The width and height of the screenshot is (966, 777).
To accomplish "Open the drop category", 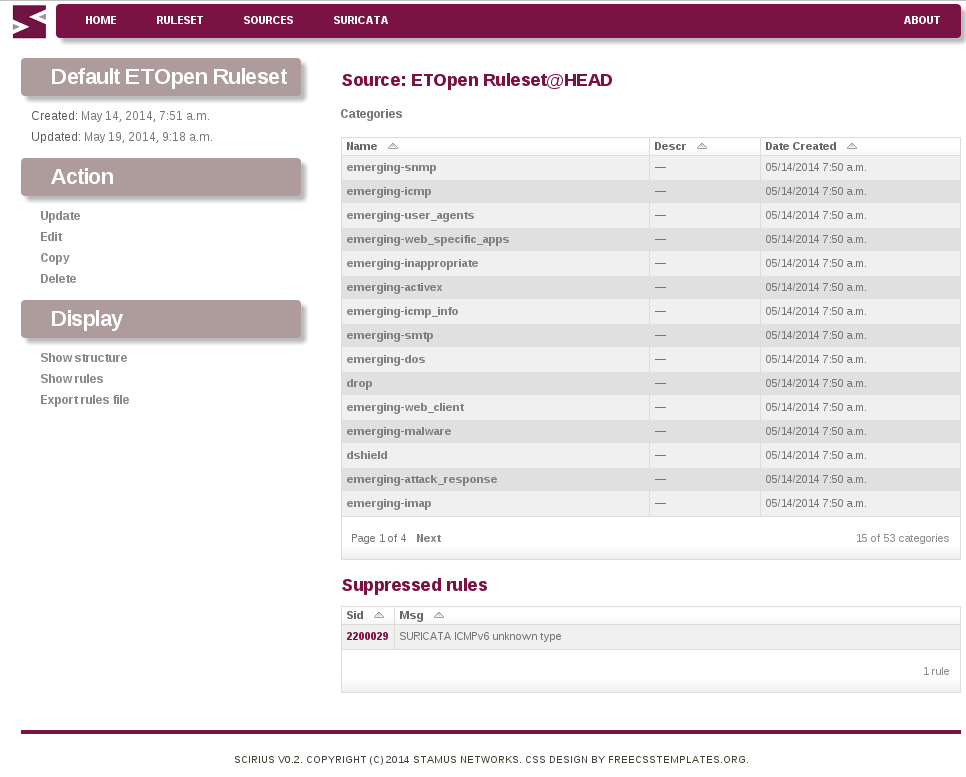I will (359, 383).
